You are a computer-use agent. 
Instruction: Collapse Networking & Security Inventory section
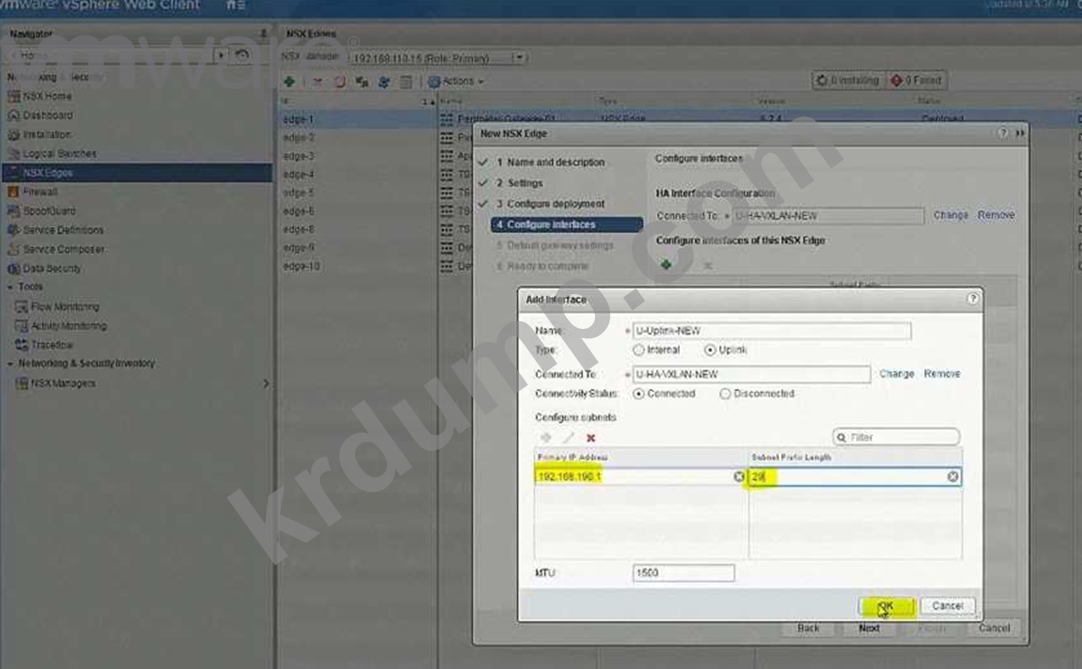tap(10, 363)
